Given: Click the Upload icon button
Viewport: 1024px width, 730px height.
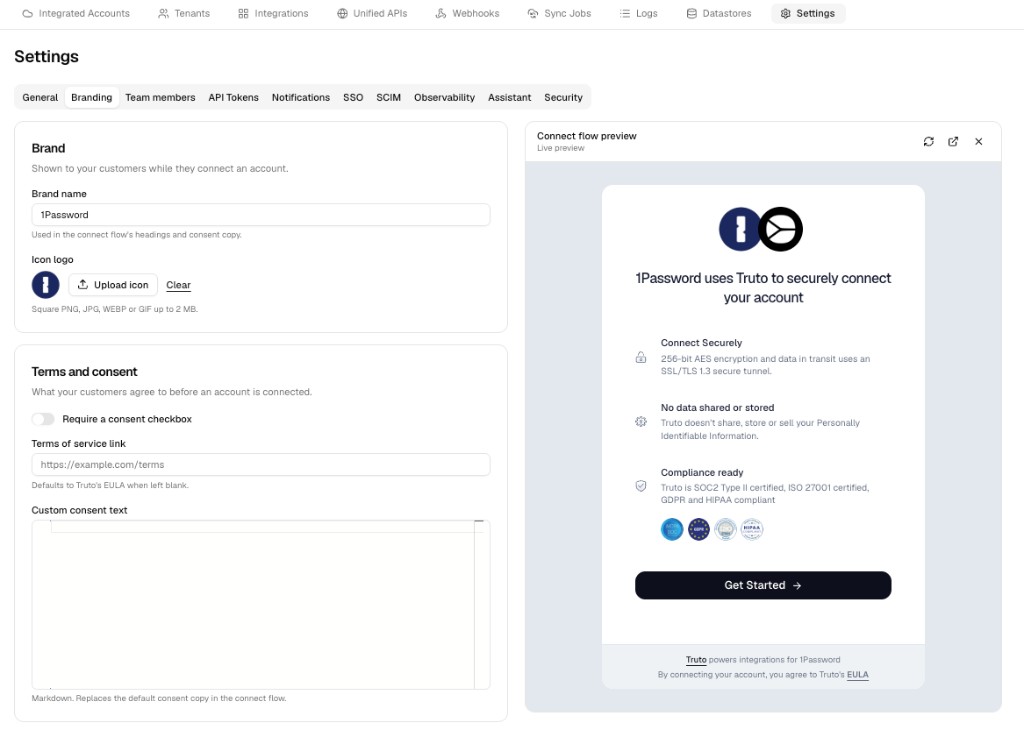Looking at the screenshot, I should (x=113, y=285).
